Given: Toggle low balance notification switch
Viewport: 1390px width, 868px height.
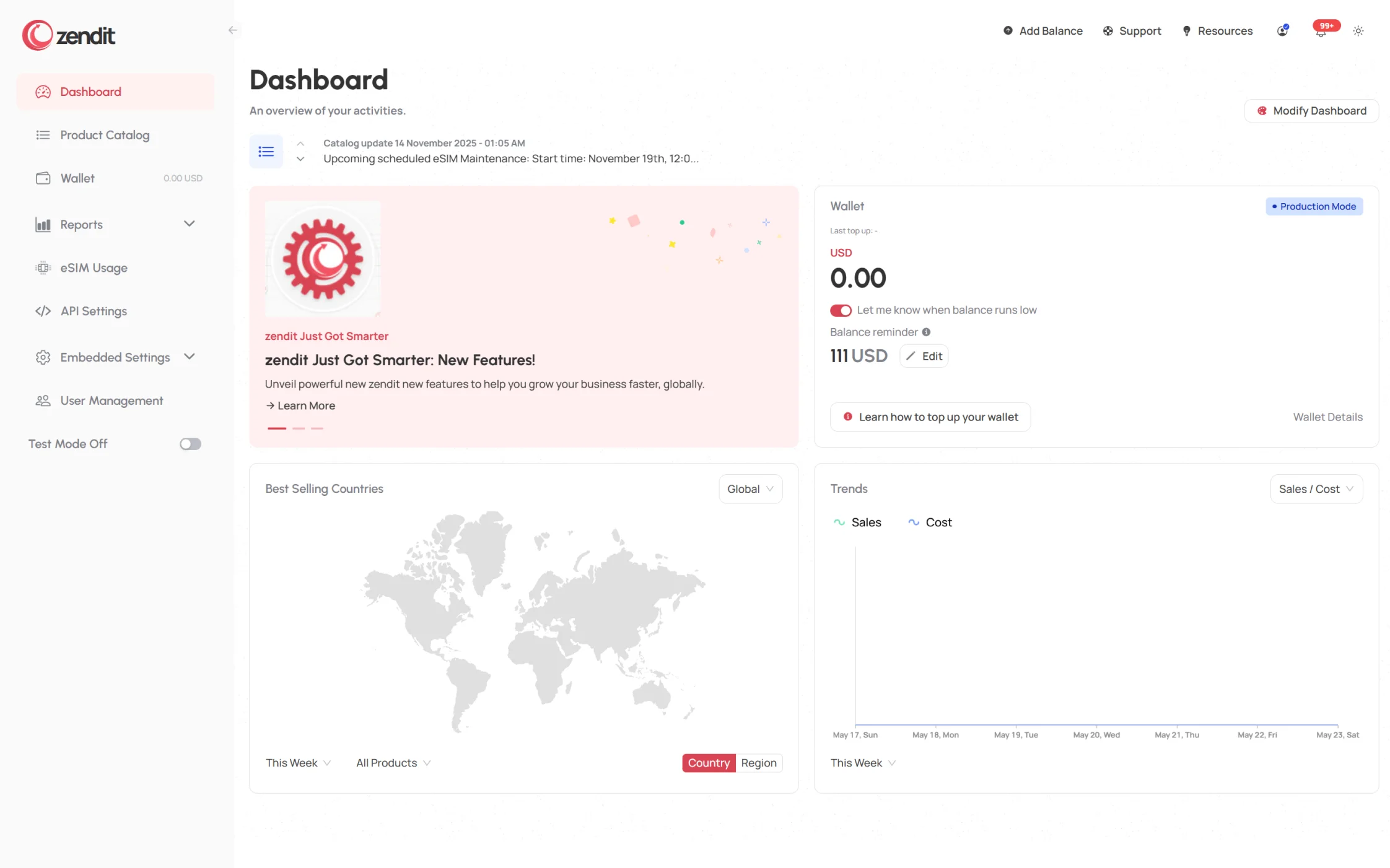Looking at the screenshot, I should point(841,310).
